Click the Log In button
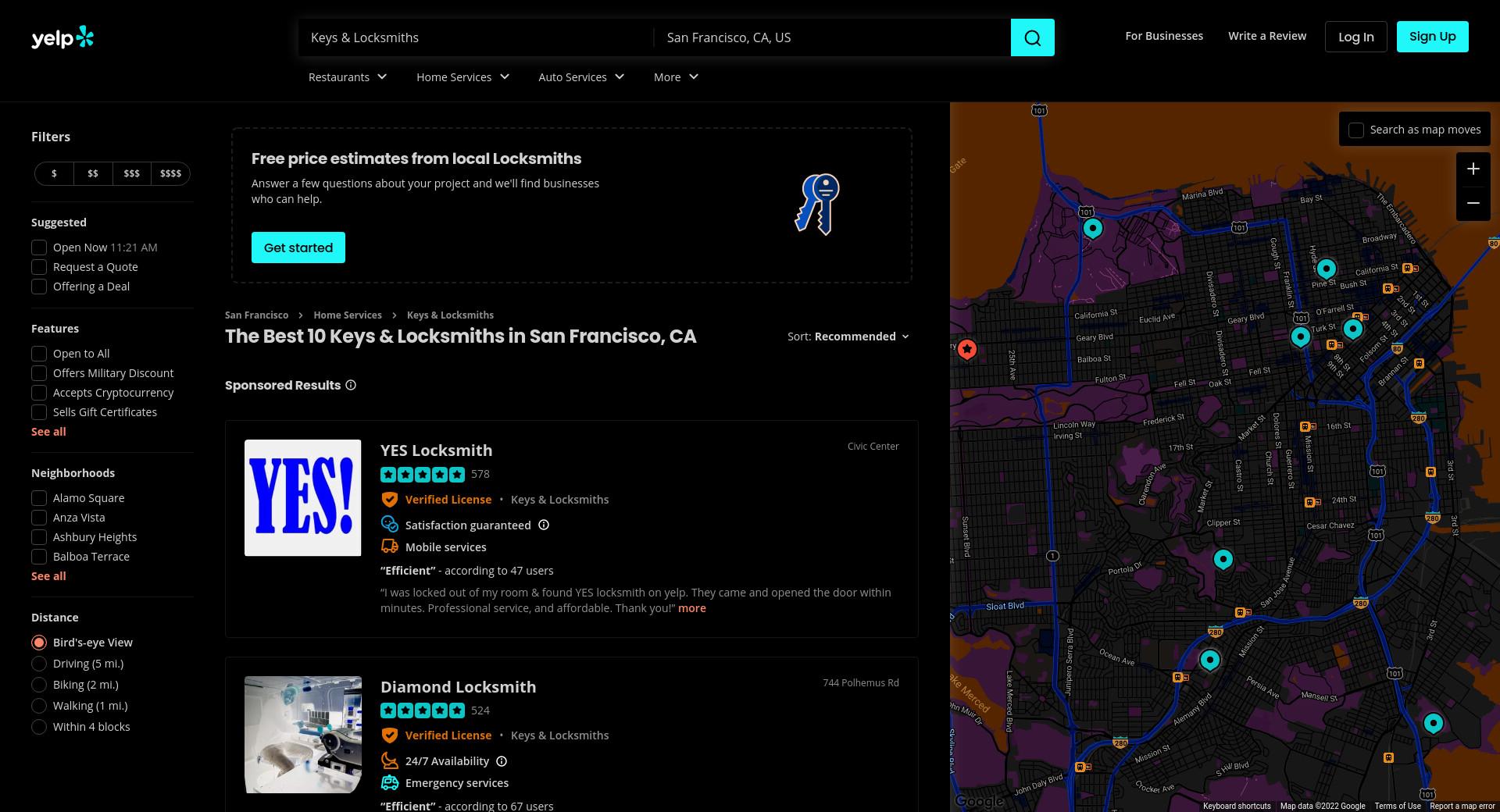 1356,37
